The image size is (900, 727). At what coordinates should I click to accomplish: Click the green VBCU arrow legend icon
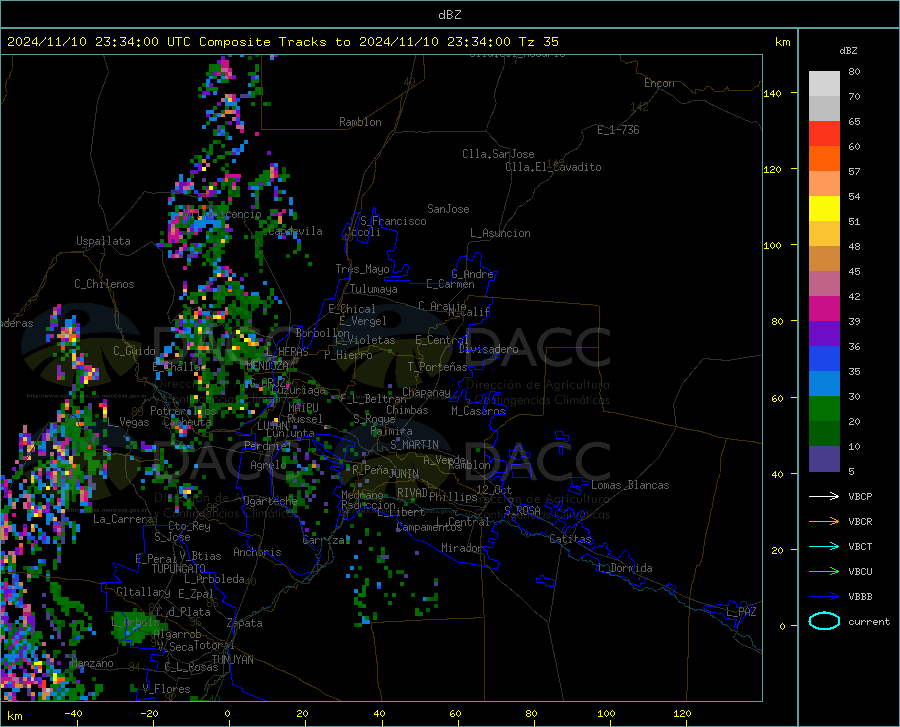(x=824, y=571)
